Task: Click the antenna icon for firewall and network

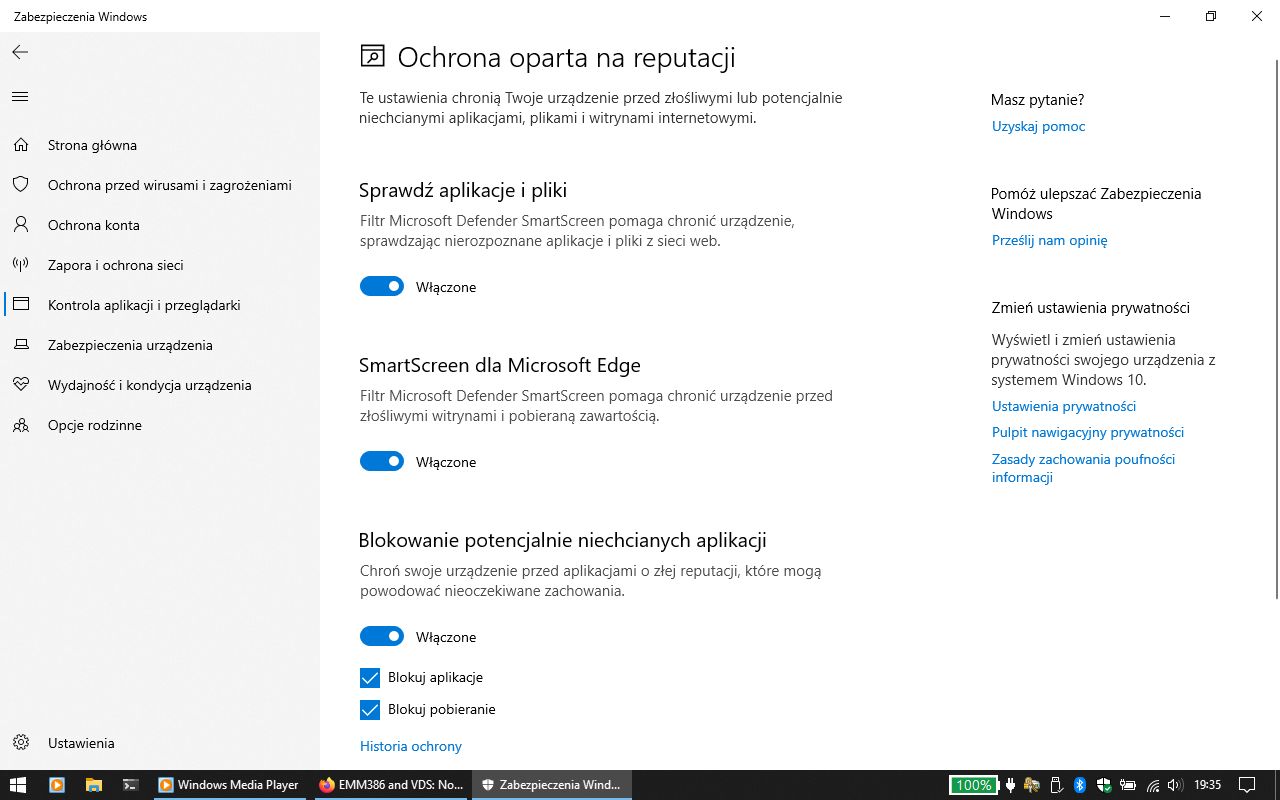Action: 20,265
